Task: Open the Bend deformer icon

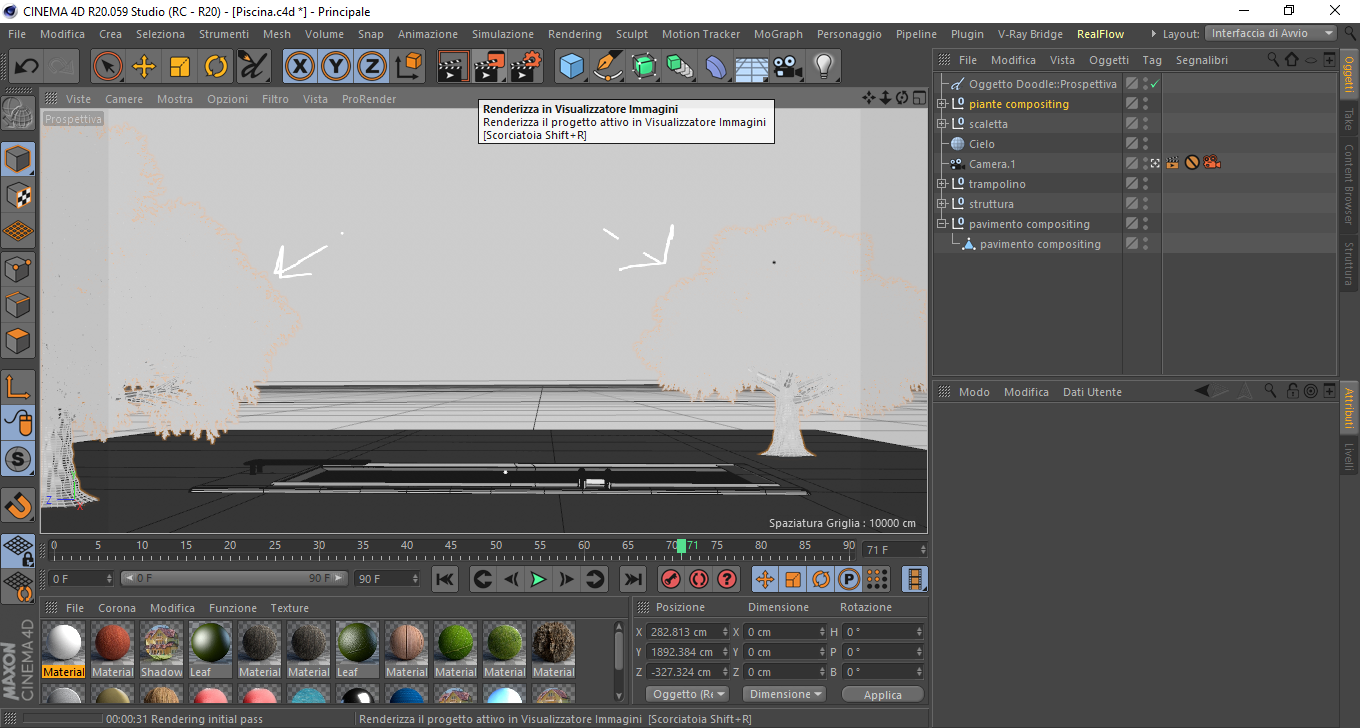Action: pyautogui.click(x=716, y=67)
